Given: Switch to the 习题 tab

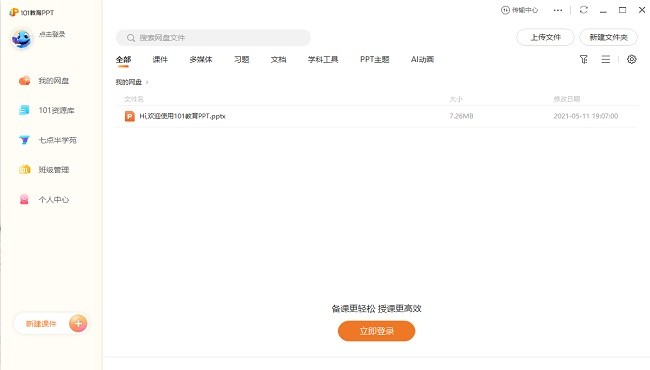Looking at the screenshot, I should tap(241, 60).
